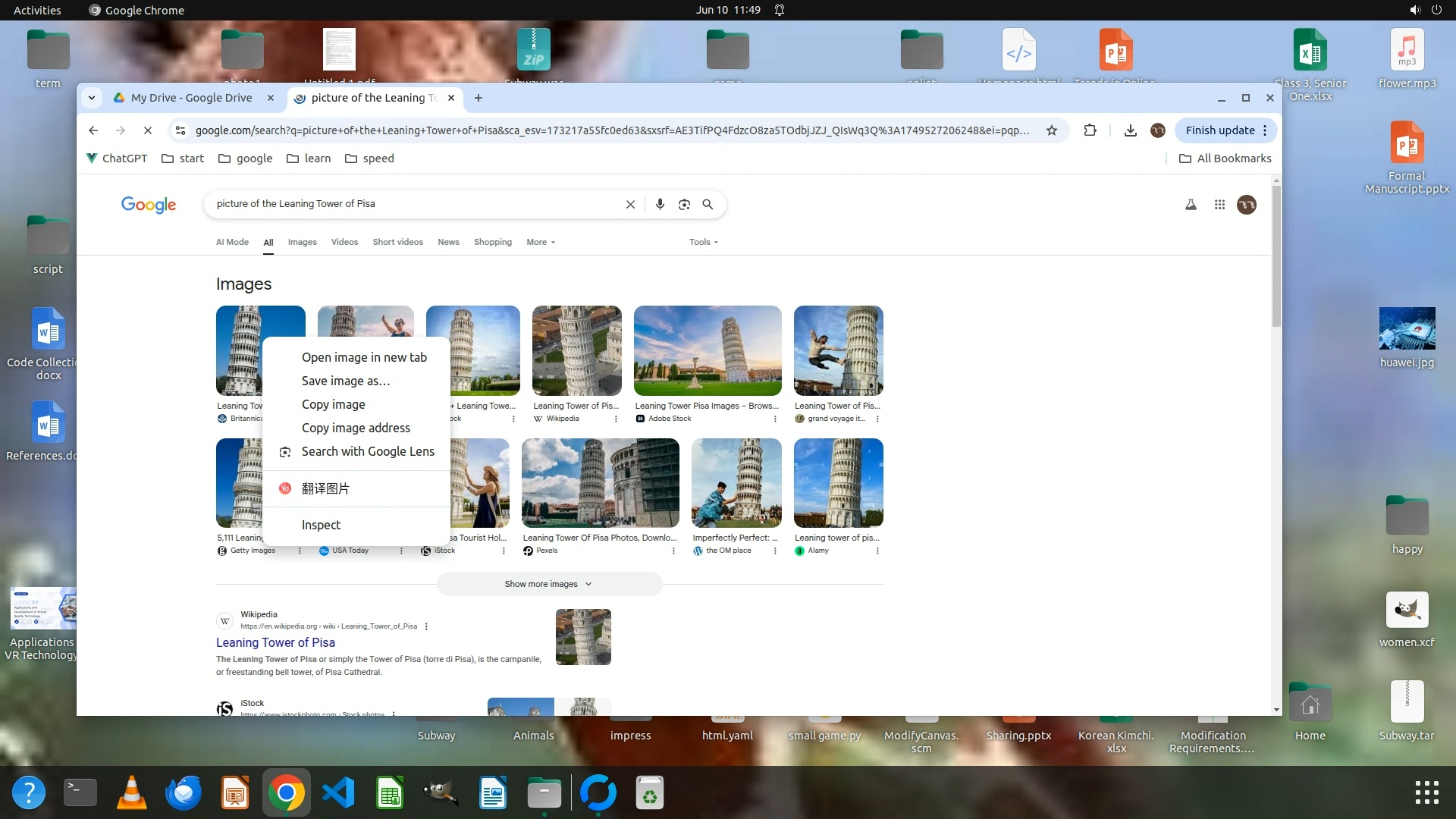Open Search by image camera icon

[x=684, y=204]
